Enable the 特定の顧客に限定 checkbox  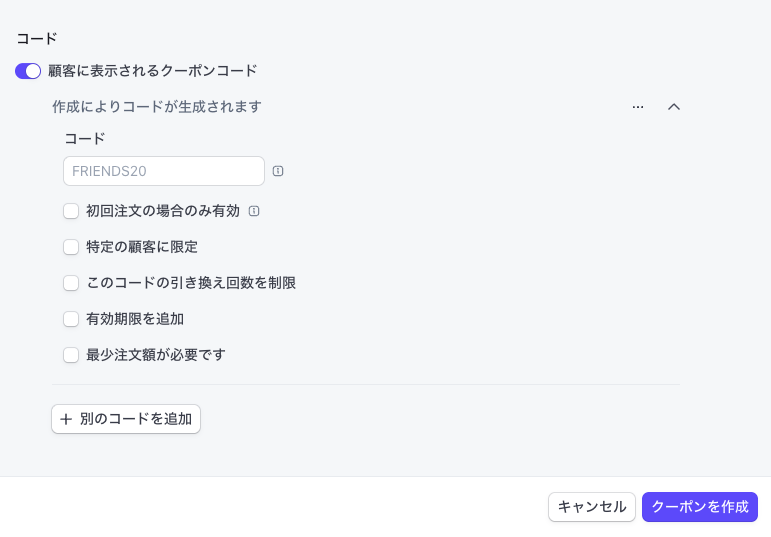click(71, 247)
